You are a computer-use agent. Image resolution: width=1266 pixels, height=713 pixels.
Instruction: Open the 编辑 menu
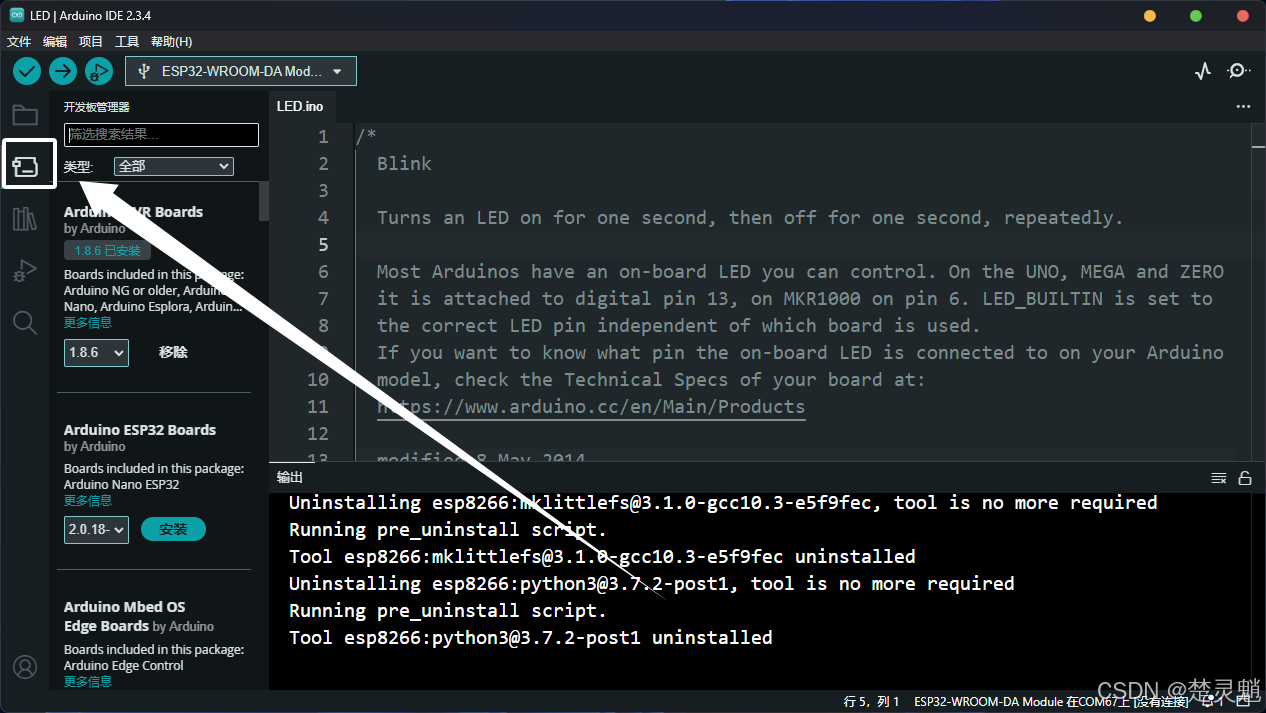(55, 42)
